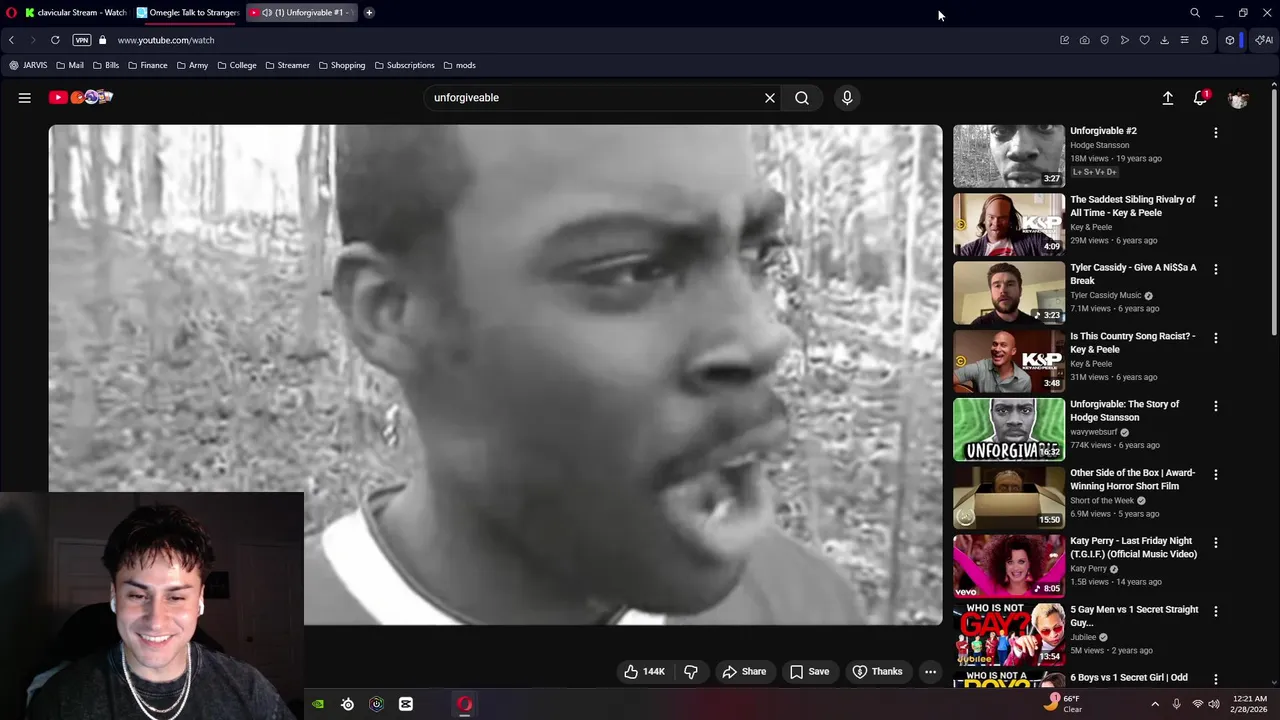This screenshot has height=720, width=1280.
Task: Open Opera snapshot camera icon
Action: point(1085,40)
